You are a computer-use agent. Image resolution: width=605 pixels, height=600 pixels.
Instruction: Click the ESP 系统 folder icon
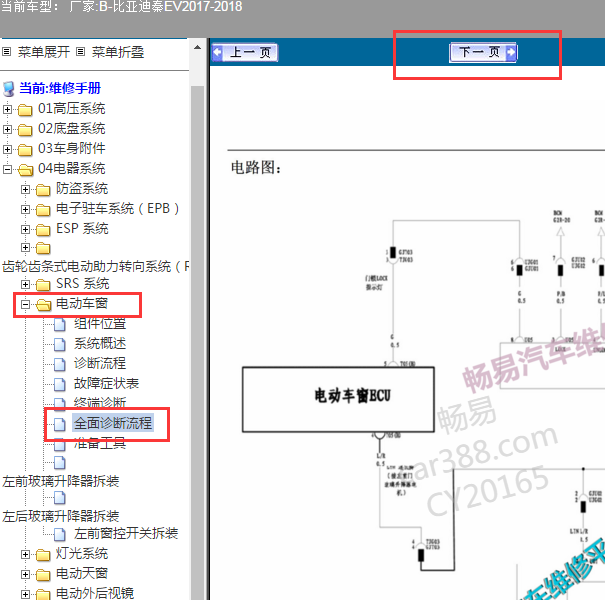point(43,230)
